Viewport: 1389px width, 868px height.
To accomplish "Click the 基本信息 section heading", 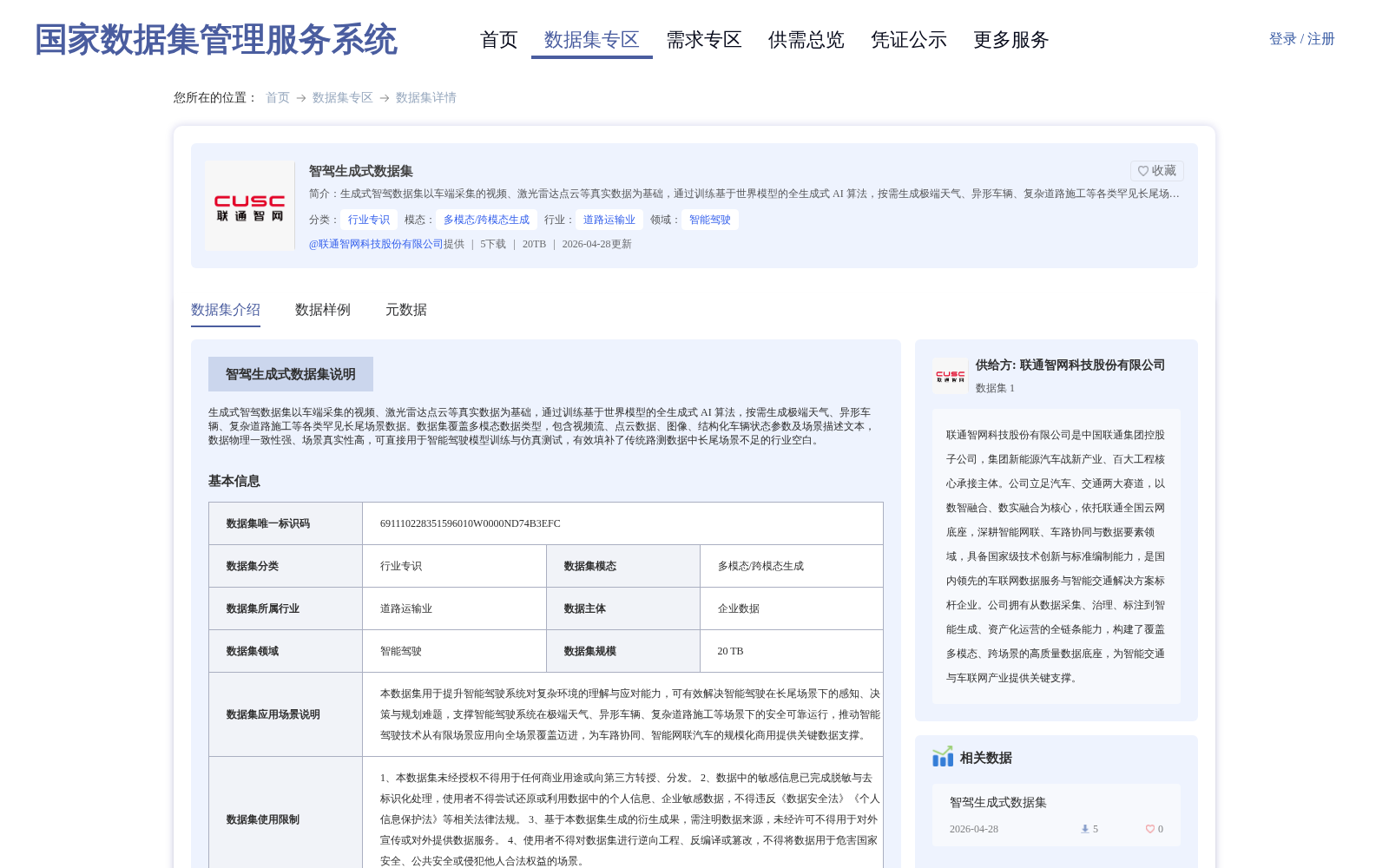I will point(234,481).
